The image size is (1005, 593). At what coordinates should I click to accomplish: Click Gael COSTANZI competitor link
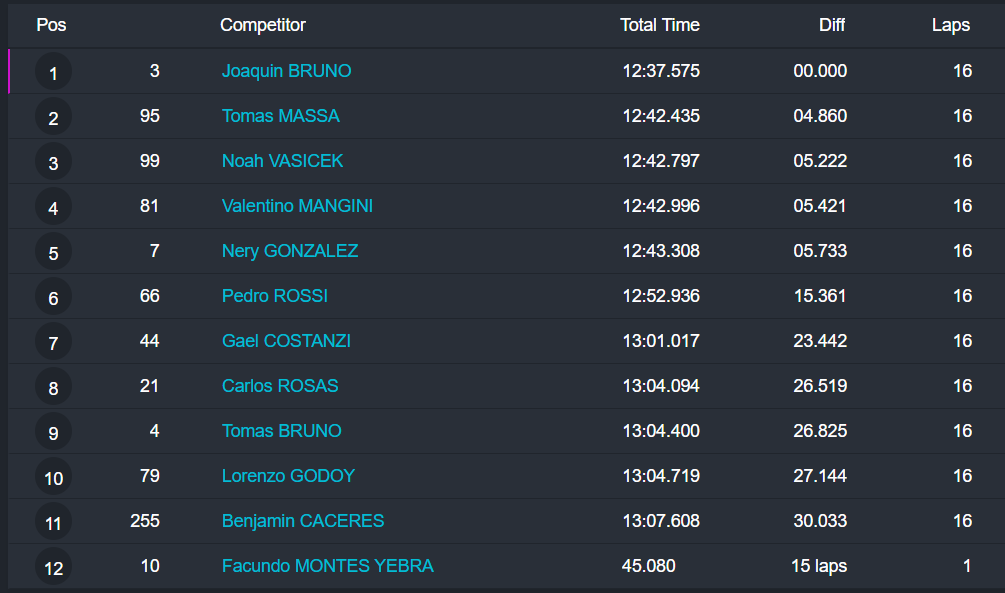click(x=286, y=341)
